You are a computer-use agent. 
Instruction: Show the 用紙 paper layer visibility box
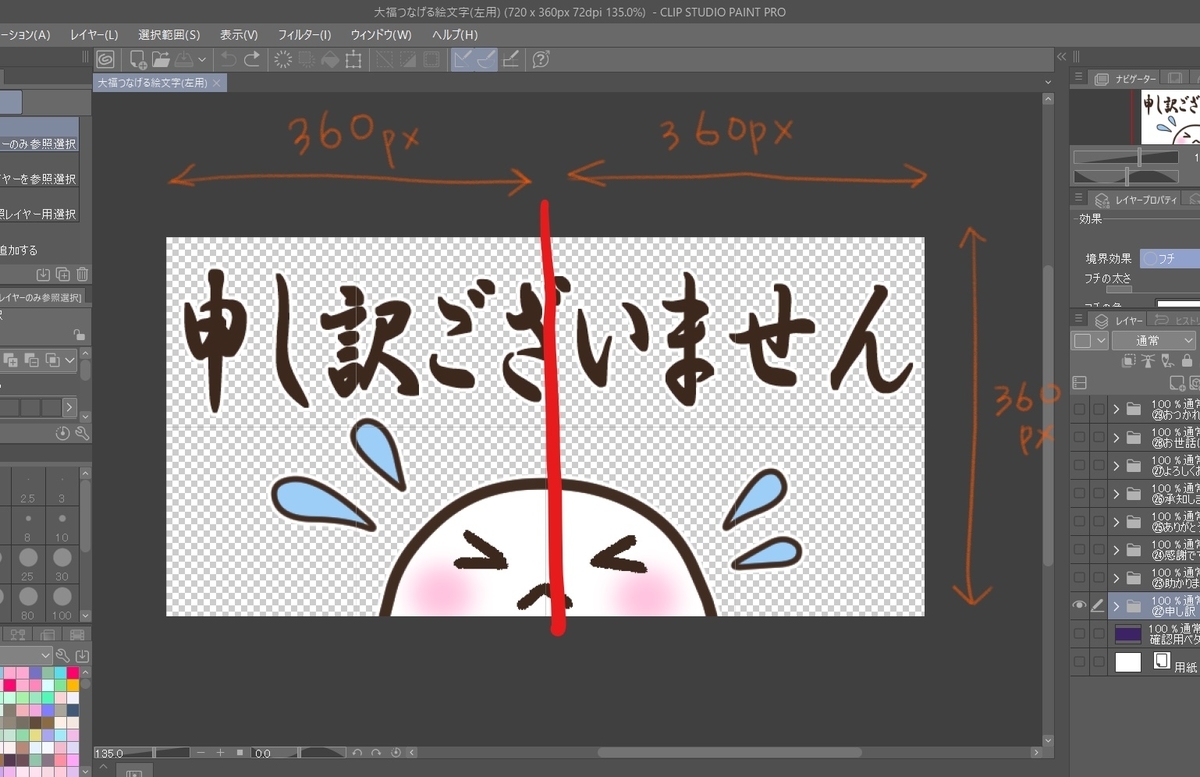(x=1079, y=661)
